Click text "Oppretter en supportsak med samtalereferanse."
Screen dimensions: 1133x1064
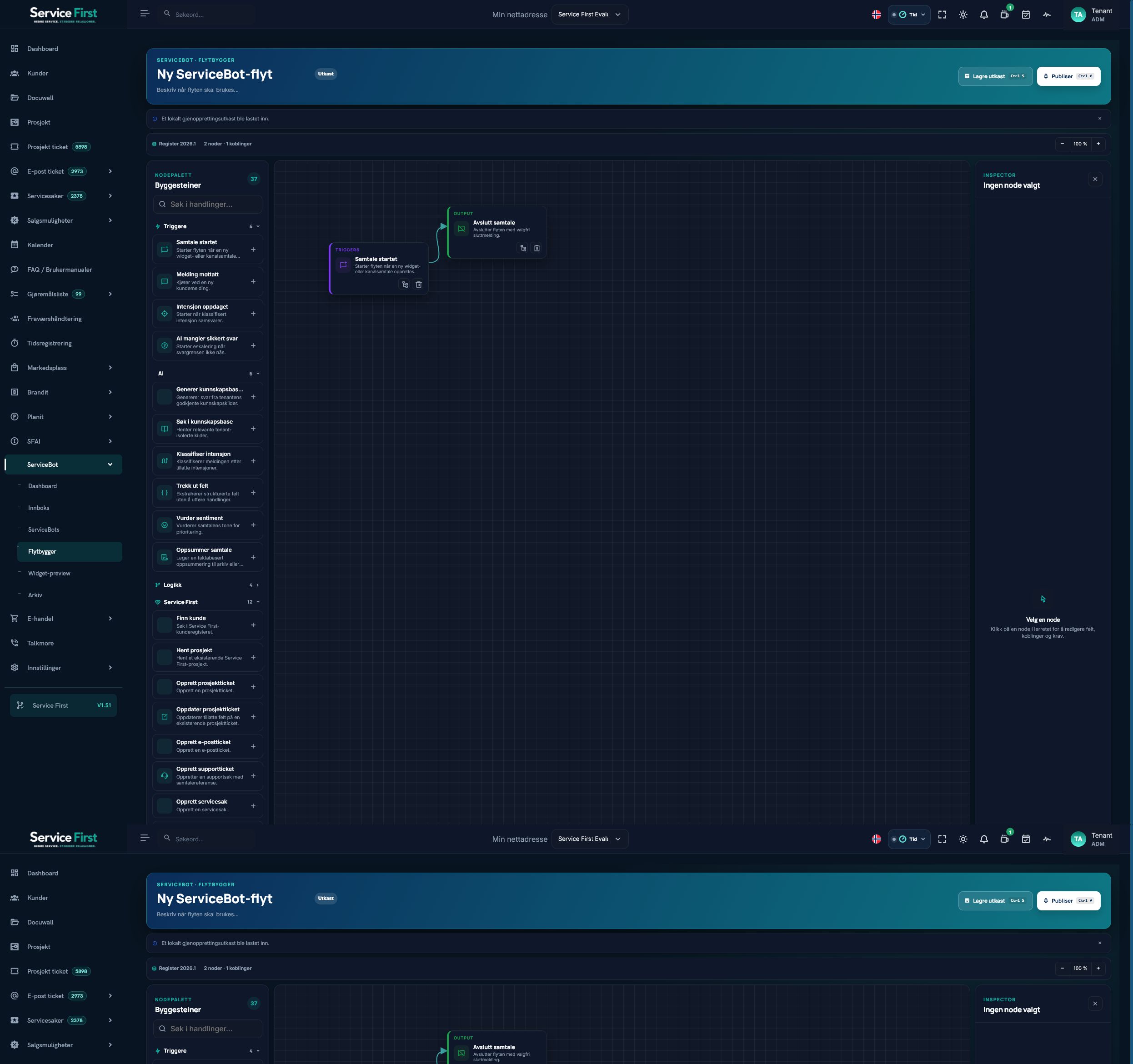tap(210, 780)
